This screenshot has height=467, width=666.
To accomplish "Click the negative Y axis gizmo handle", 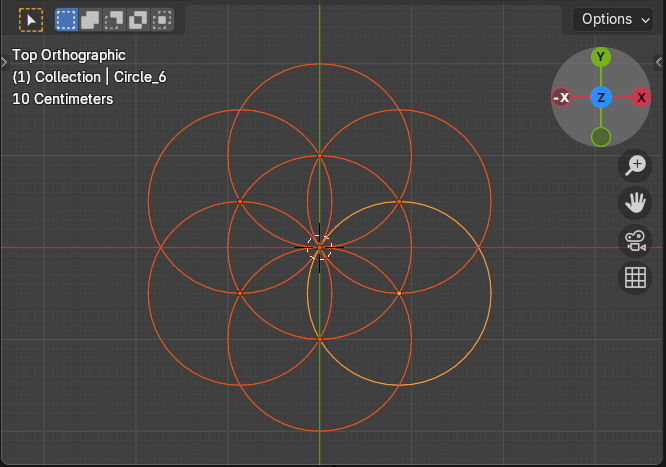I will [601, 137].
